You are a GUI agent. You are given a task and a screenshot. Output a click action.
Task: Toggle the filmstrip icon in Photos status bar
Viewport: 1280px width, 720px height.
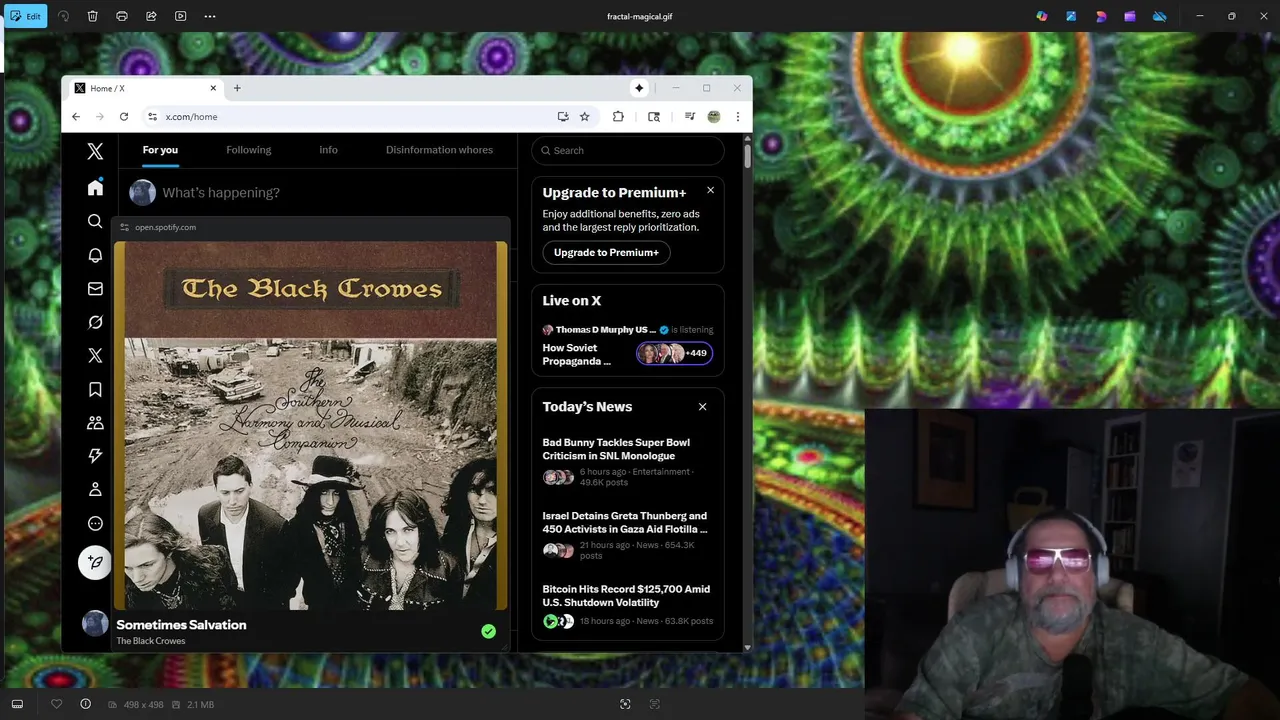pyautogui.click(x=17, y=704)
